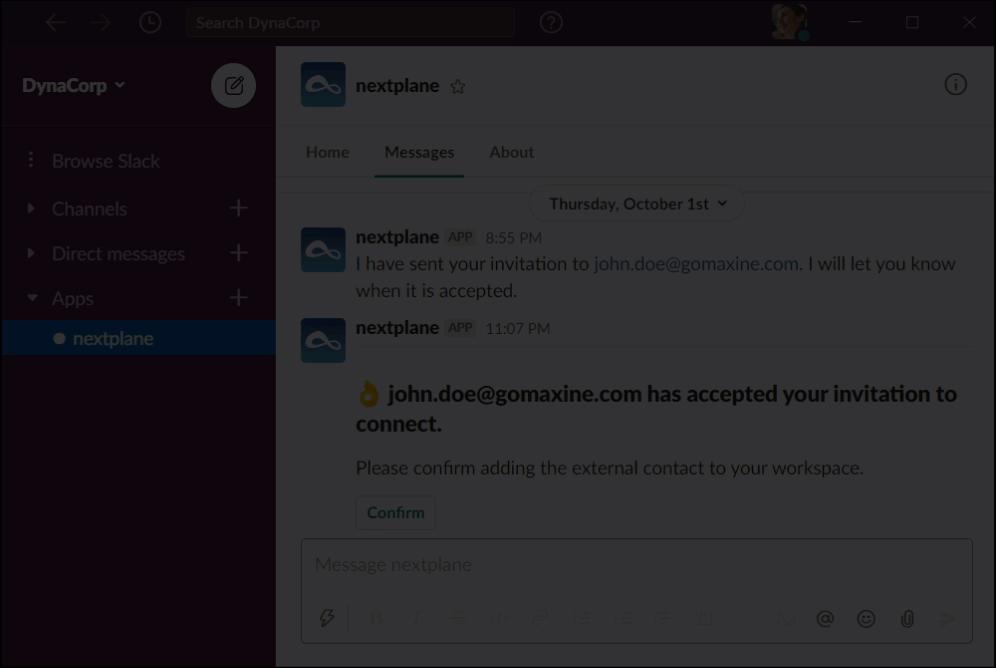
Task: Add a direct message with plus
Action: [238, 253]
